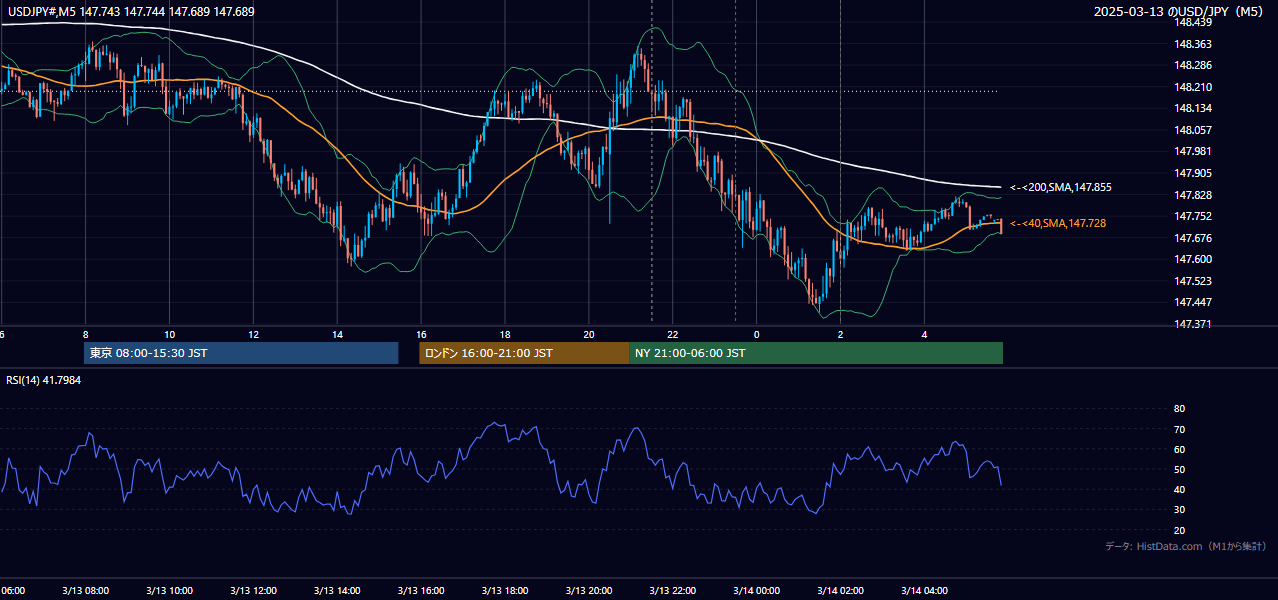Select the 3/13 22:00 date-time label
This screenshot has height=600, width=1278.
pyautogui.click(x=673, y=591)
